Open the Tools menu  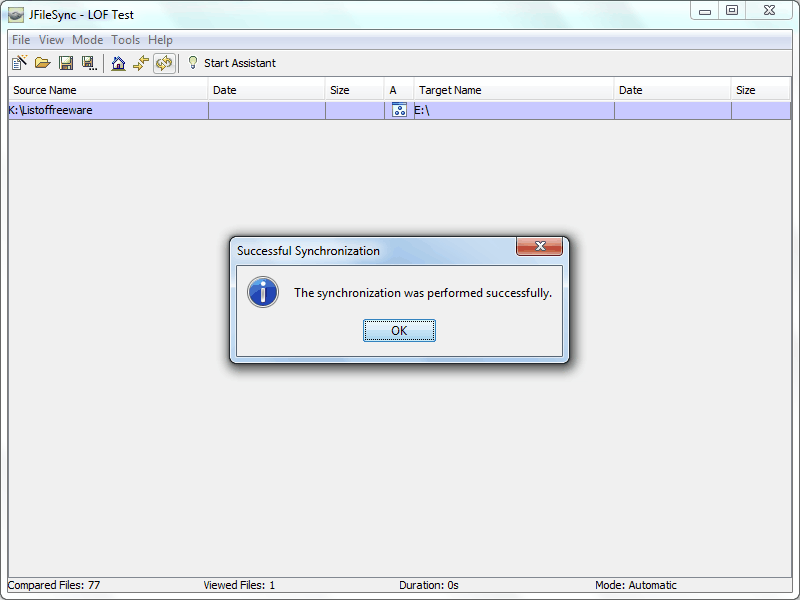click(x=126, y=40)
